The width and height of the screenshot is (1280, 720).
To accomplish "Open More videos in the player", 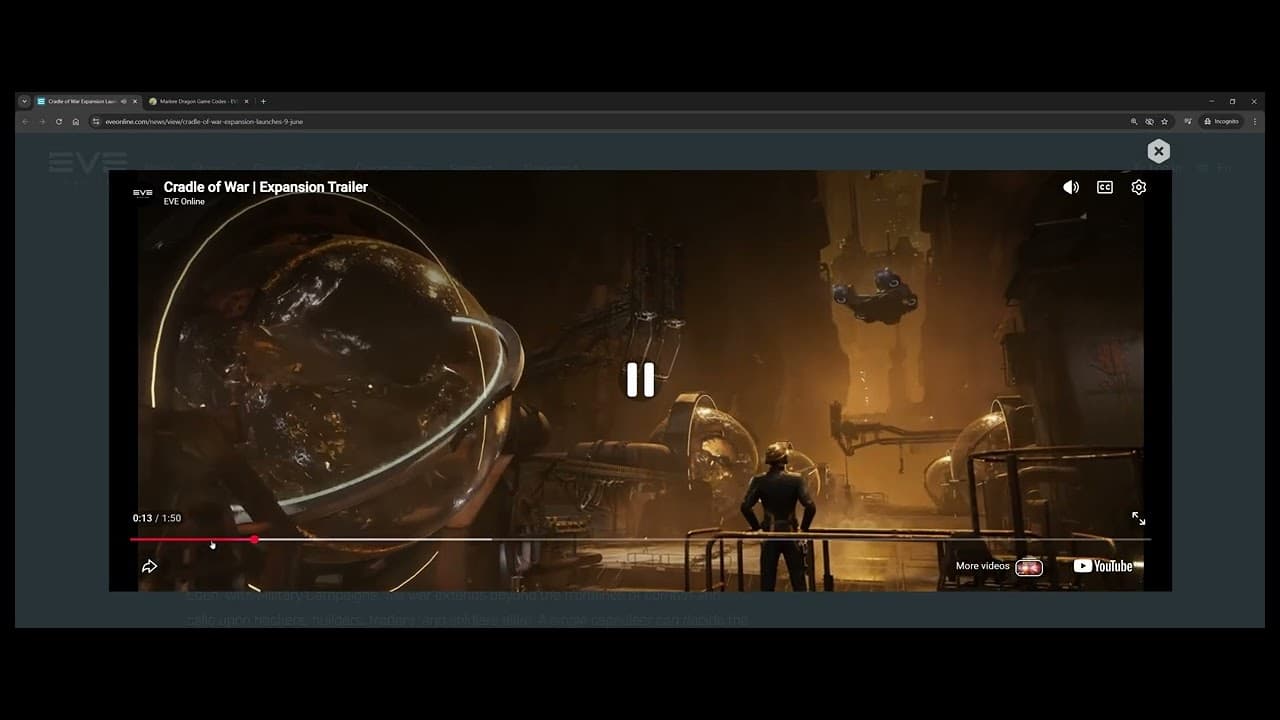I will [999, 566].
